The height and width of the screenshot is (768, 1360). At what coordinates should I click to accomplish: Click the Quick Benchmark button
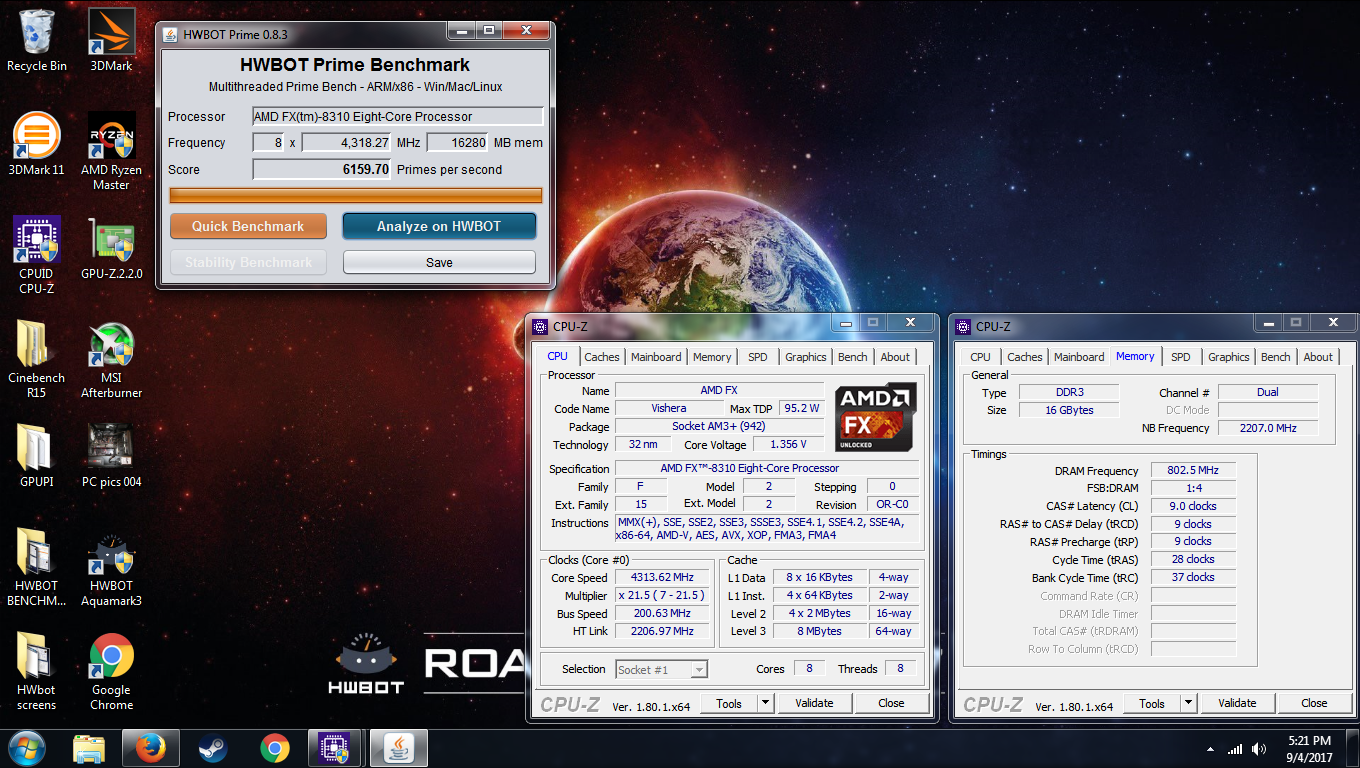[248, 226]
